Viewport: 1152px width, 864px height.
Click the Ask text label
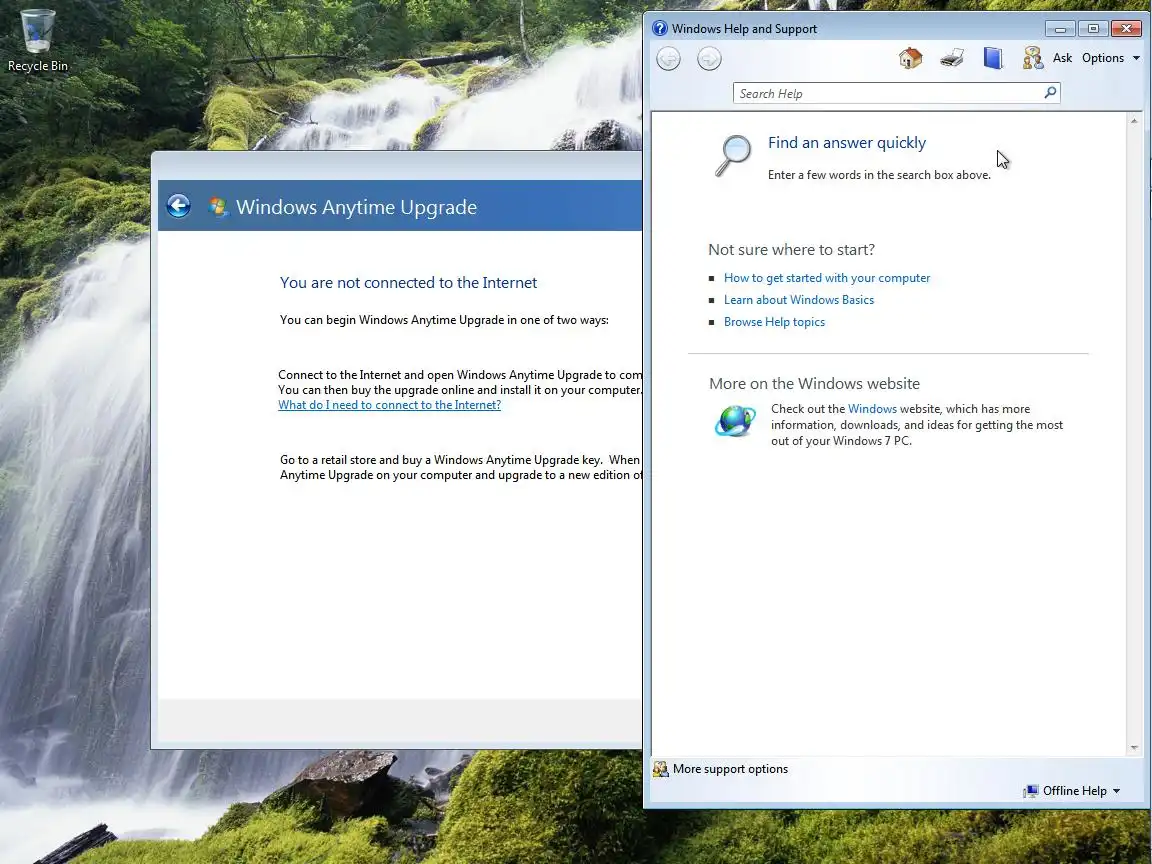tap(1062, 57)
